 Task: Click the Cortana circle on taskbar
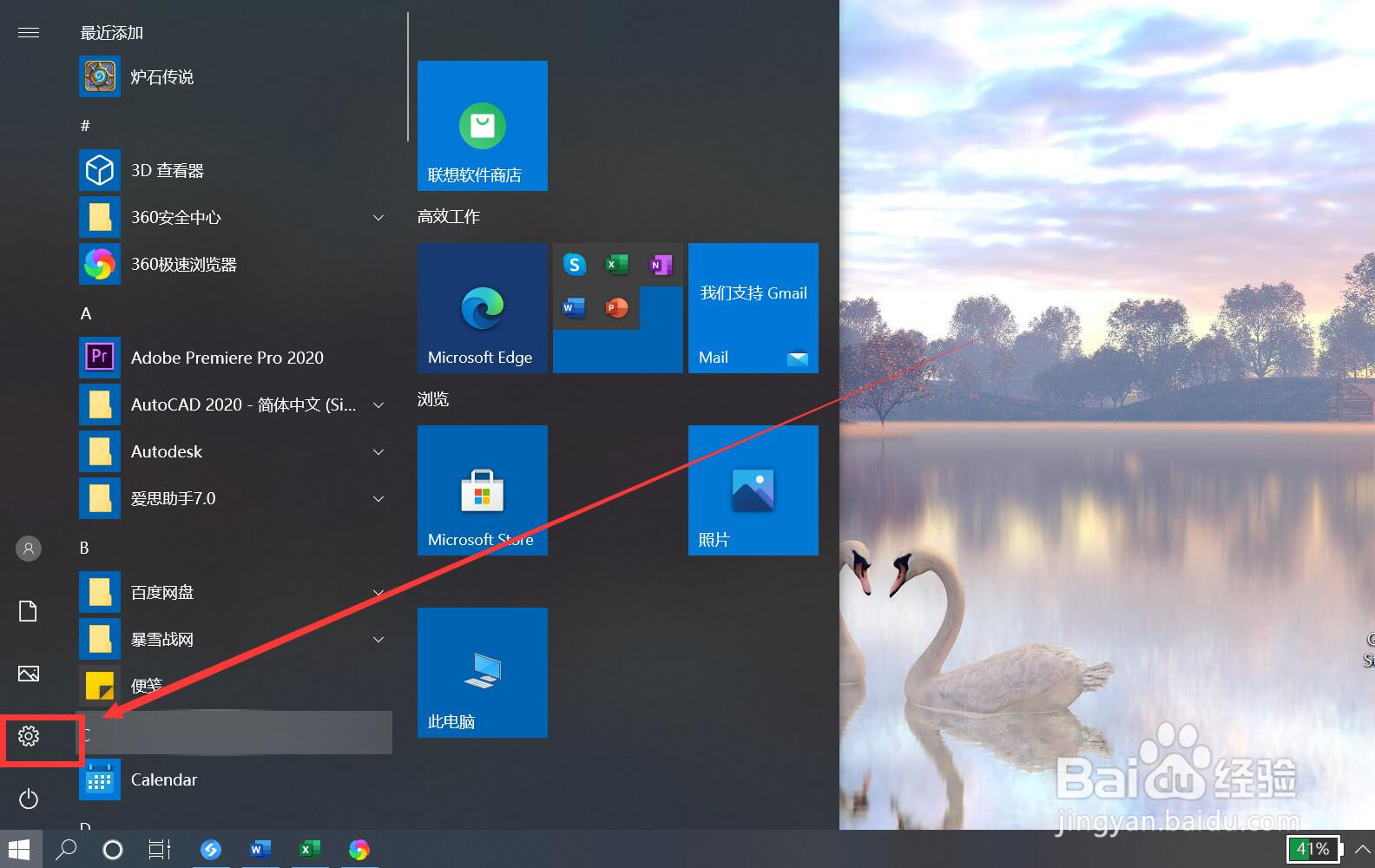point(113,850)
